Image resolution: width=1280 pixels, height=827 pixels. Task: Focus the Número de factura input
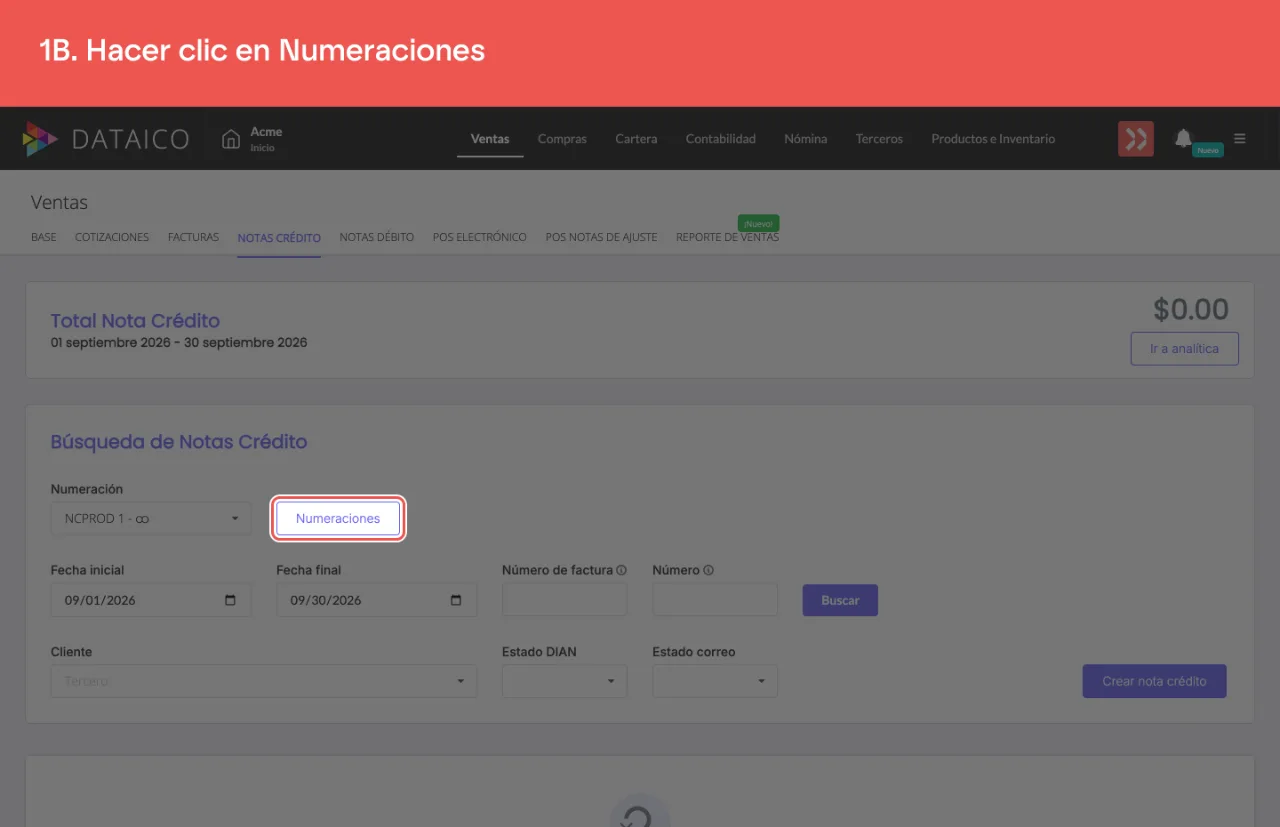[x=564, y=600]
